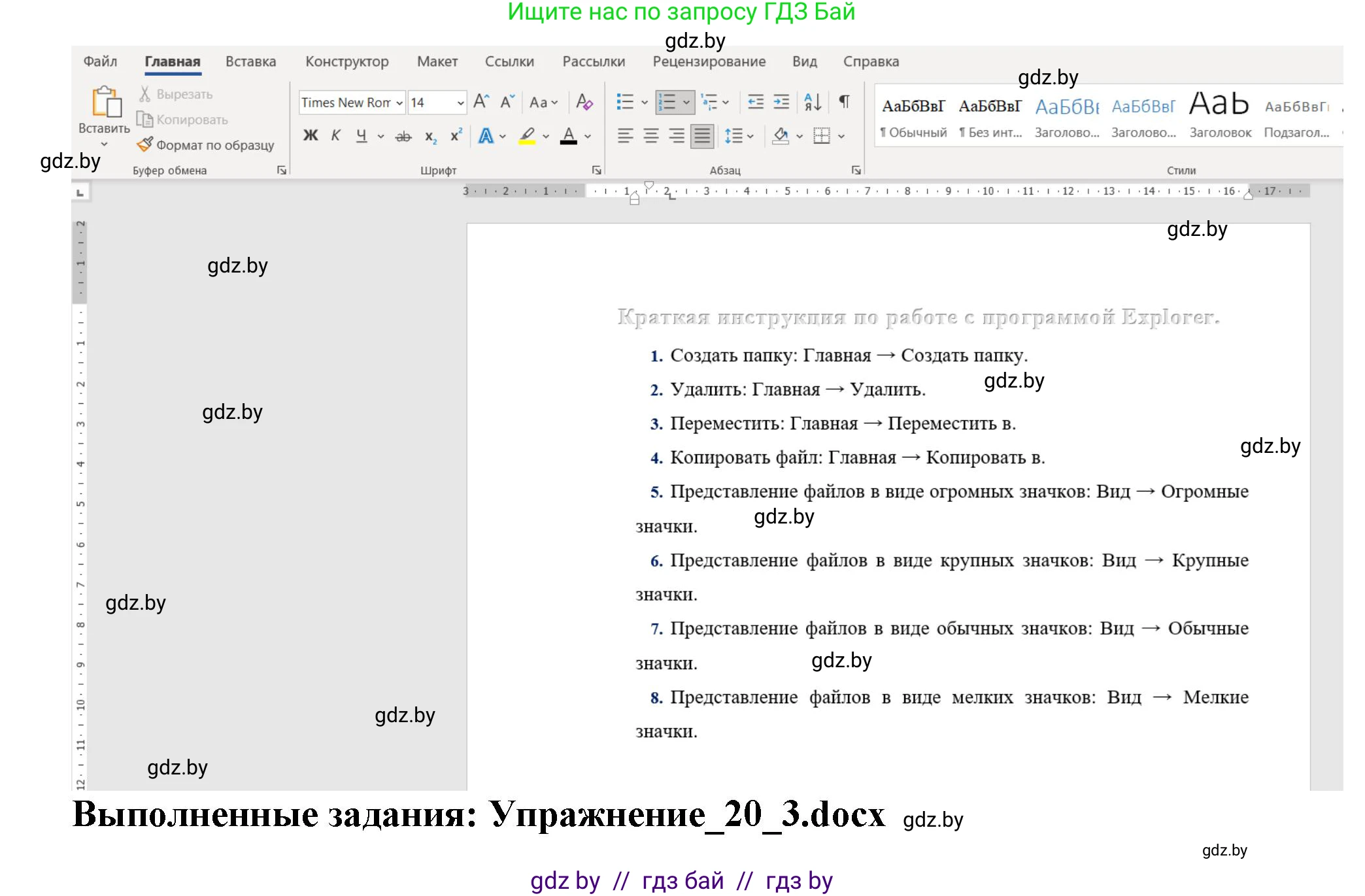Select the Заголовок style
1365x896 pixels.
coord(1219,114)
